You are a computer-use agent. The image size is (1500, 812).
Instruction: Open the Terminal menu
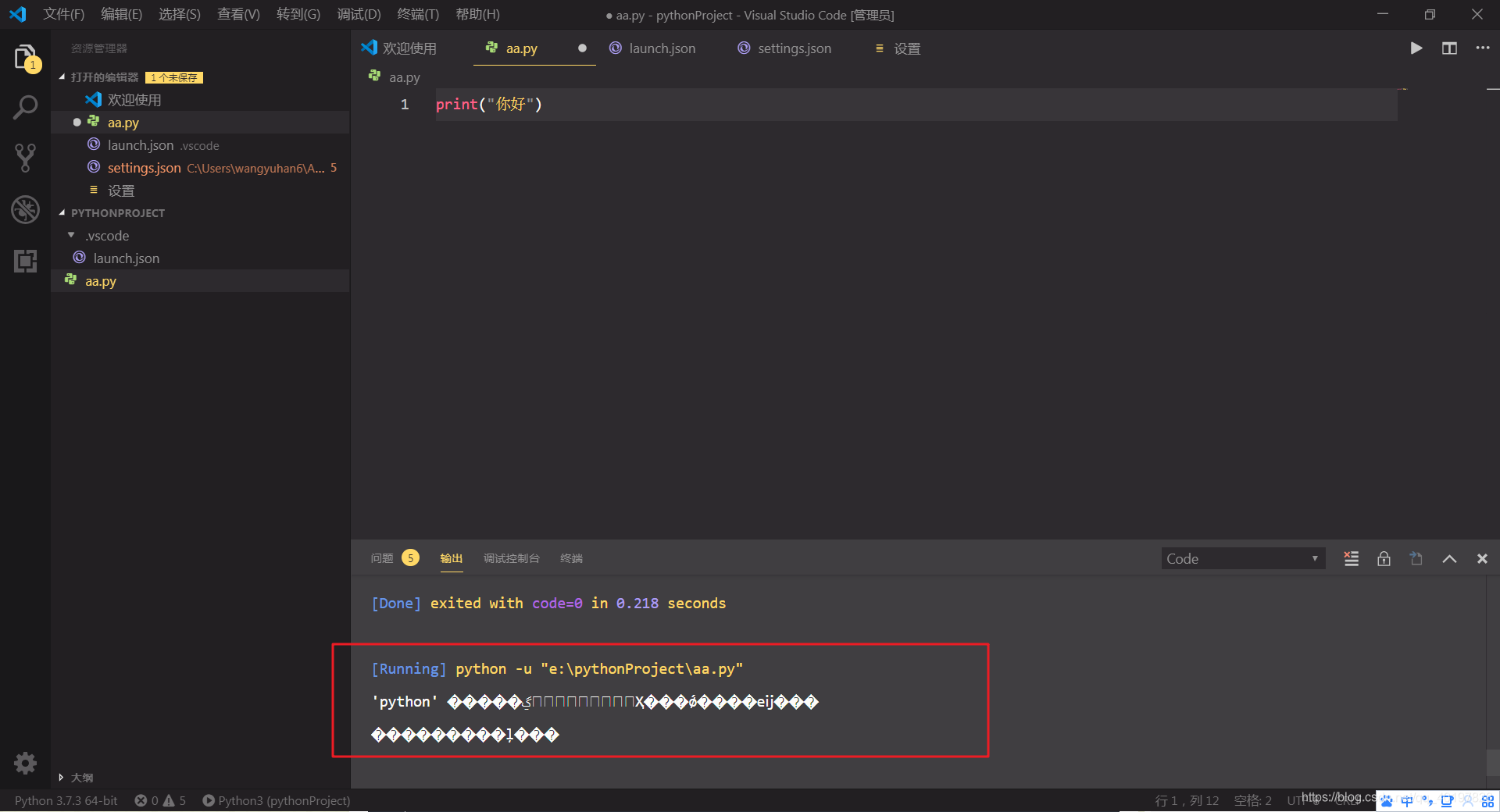point(418,14)
